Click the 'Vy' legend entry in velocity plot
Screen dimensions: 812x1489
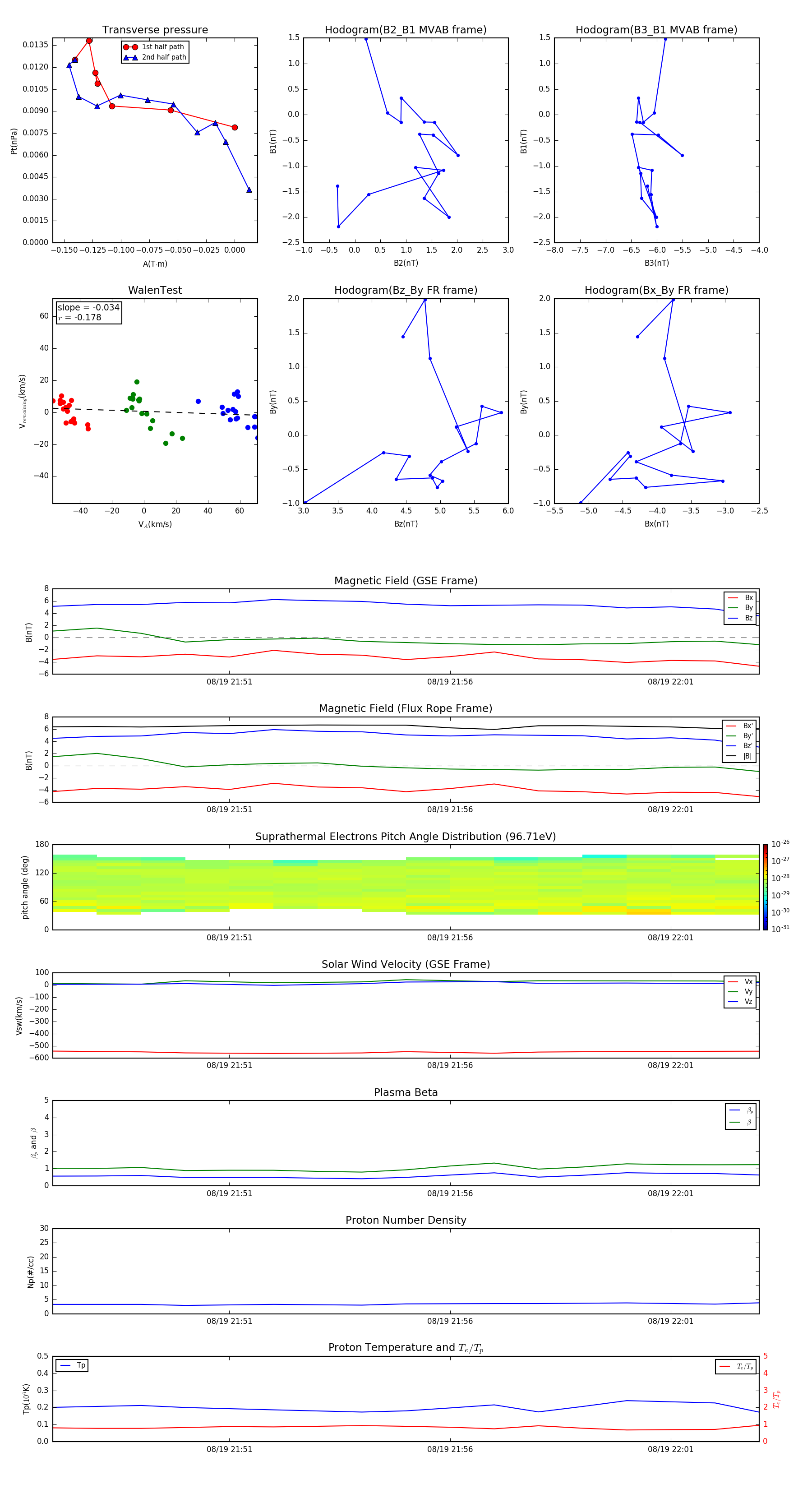(x=740, y=991)
